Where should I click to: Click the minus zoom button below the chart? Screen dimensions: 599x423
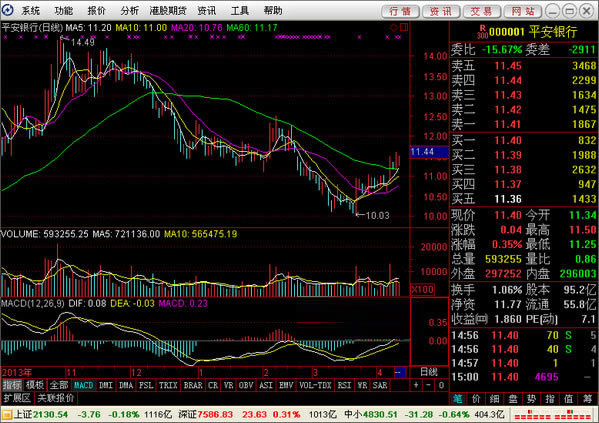click(x=428, y=385)
